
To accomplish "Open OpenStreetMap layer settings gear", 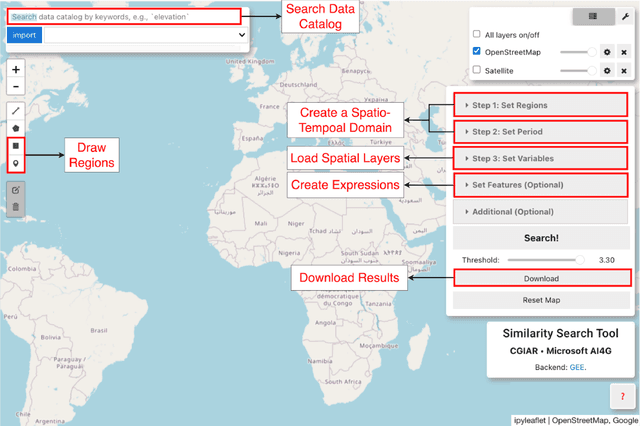I will point(607,52).
